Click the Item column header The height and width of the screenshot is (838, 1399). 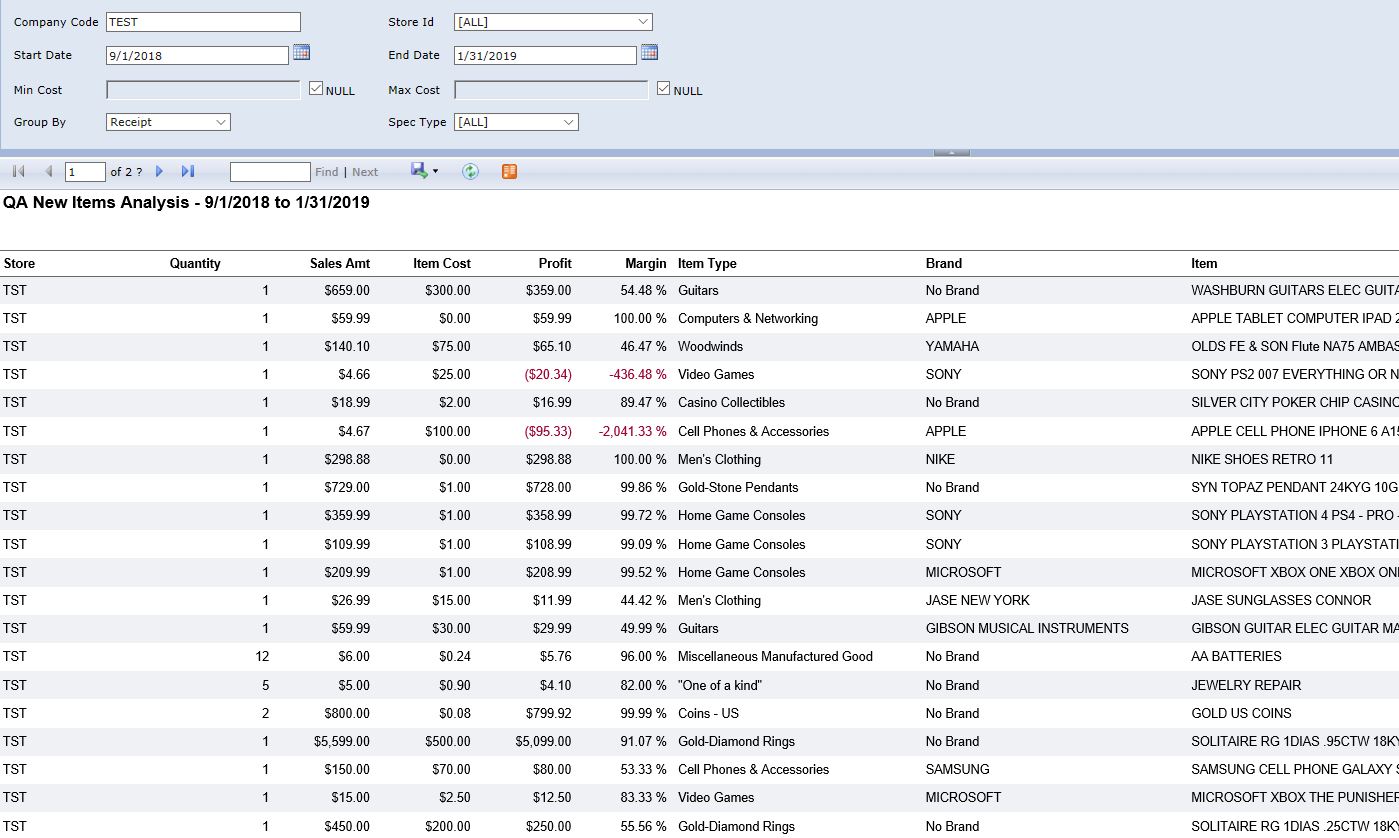click(1204, 264)
